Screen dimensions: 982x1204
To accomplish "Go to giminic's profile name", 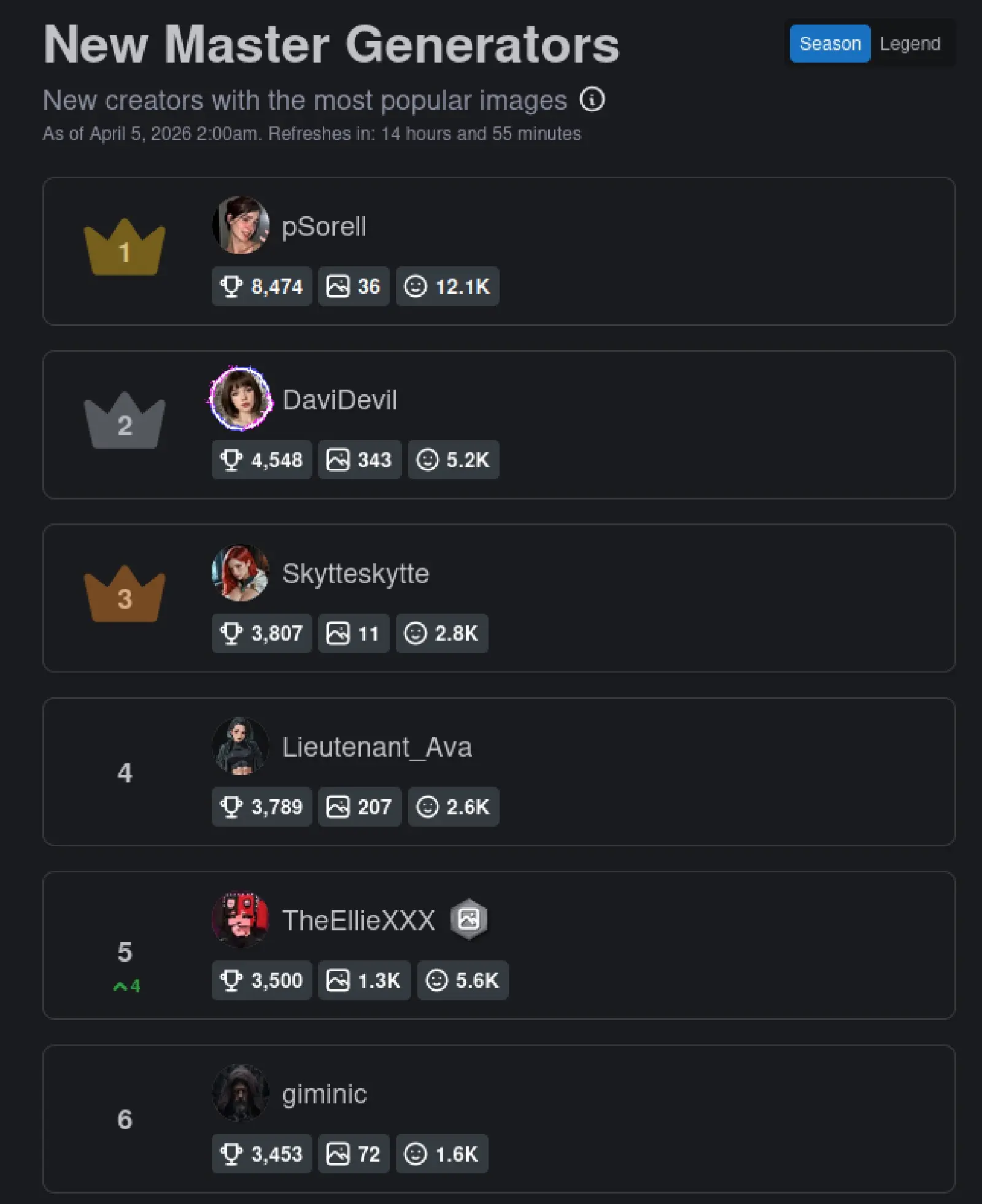I will 324,1094.
